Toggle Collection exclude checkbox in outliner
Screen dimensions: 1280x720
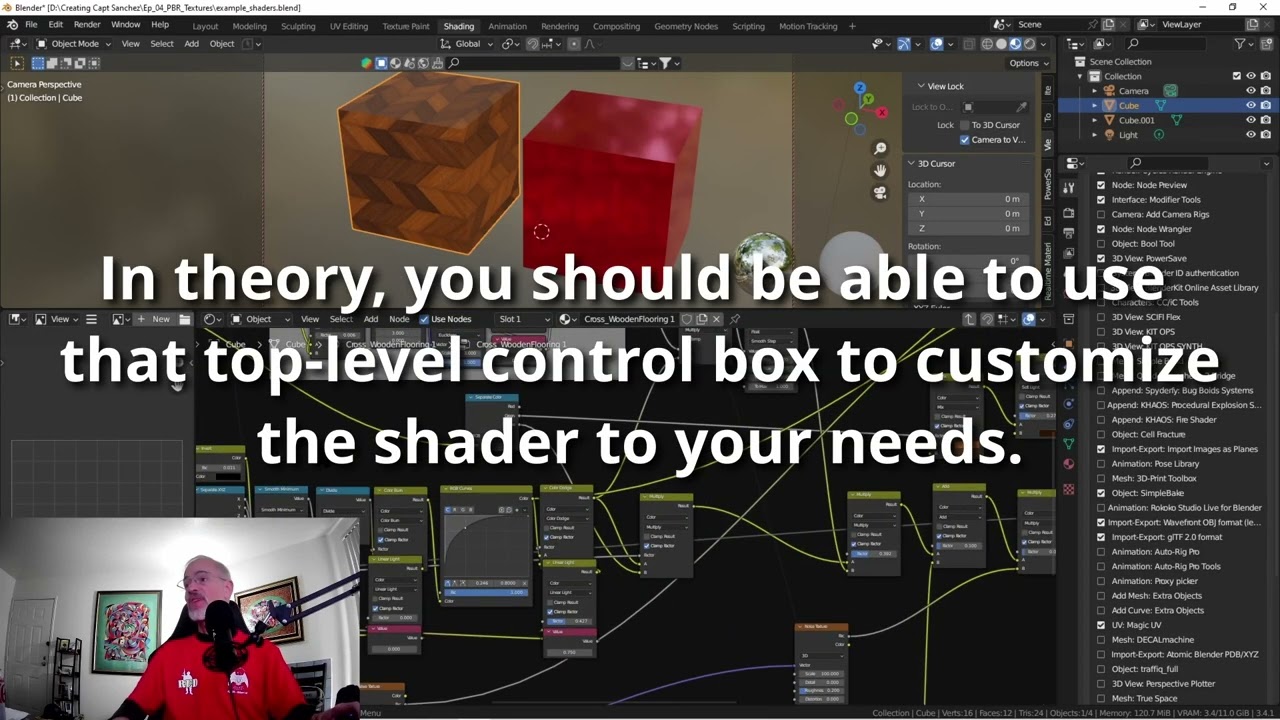pos(1236,76)
